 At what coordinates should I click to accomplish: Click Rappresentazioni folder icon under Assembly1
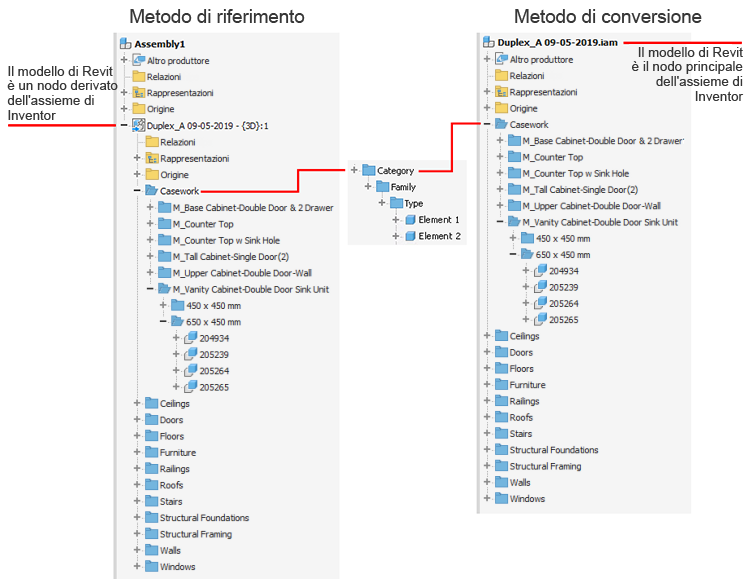point(139,92)
